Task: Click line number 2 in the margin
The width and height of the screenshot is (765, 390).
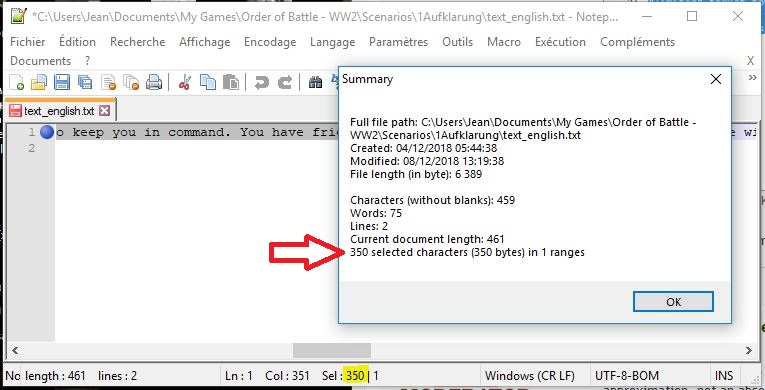Action: (32, 148)
